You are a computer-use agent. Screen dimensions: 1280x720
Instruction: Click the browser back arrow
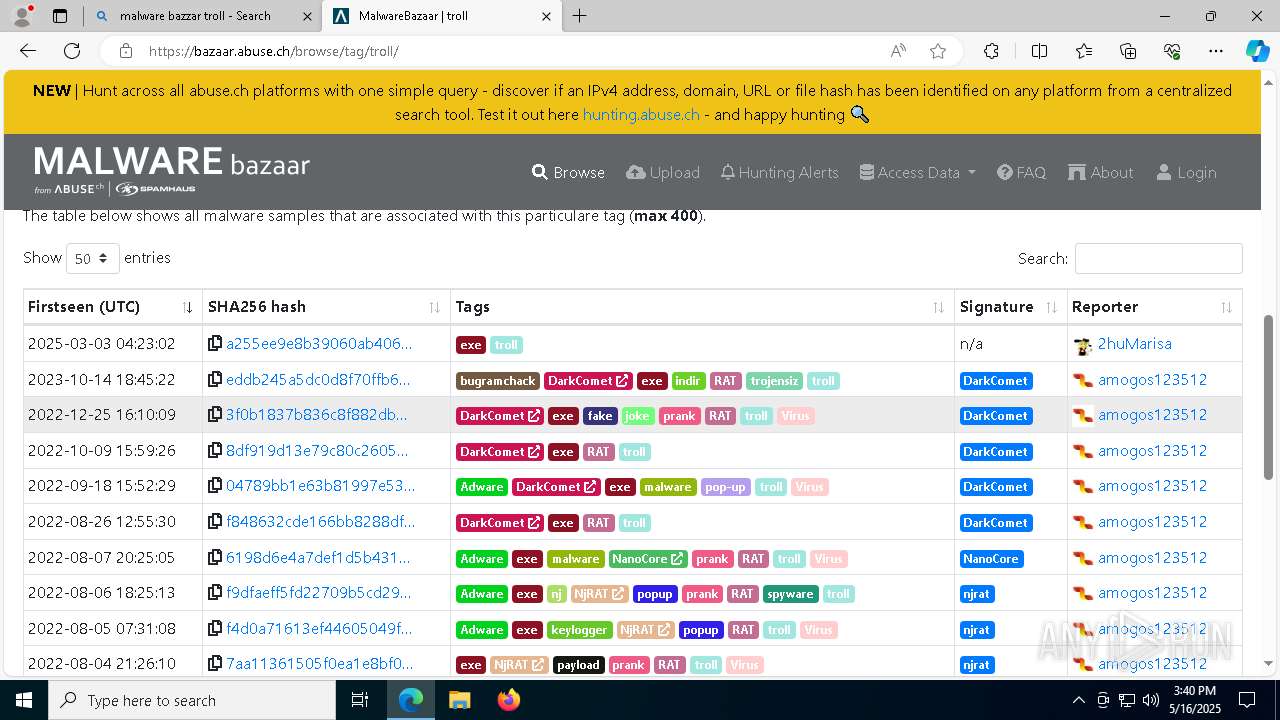pyautogui.click(x=28, y=51)
